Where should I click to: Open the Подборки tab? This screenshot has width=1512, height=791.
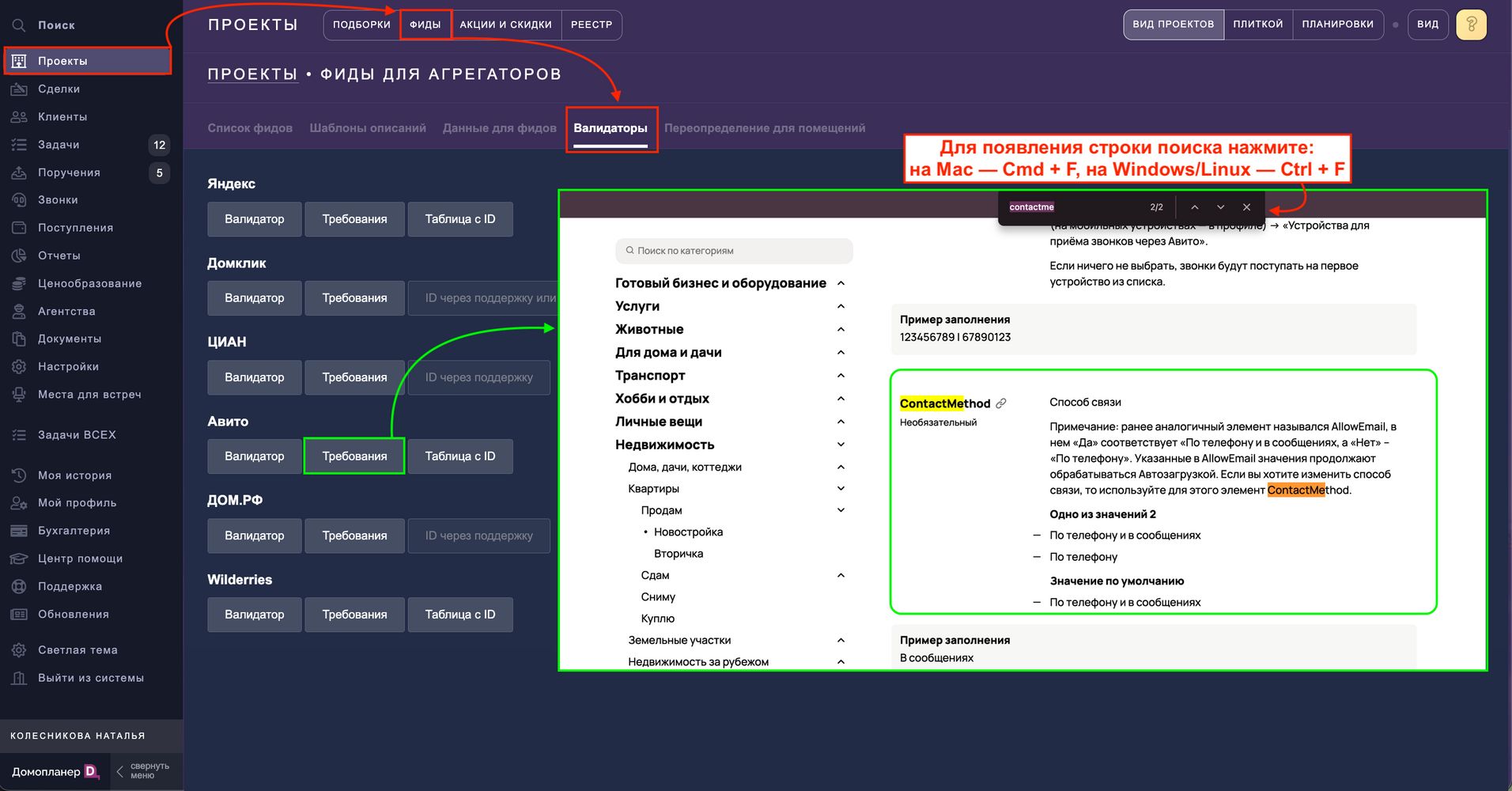click(361, 25)
